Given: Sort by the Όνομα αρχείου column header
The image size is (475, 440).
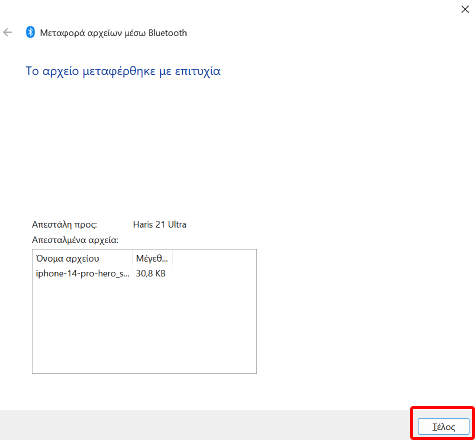Looking at the screenshot, I should point(82,258).
